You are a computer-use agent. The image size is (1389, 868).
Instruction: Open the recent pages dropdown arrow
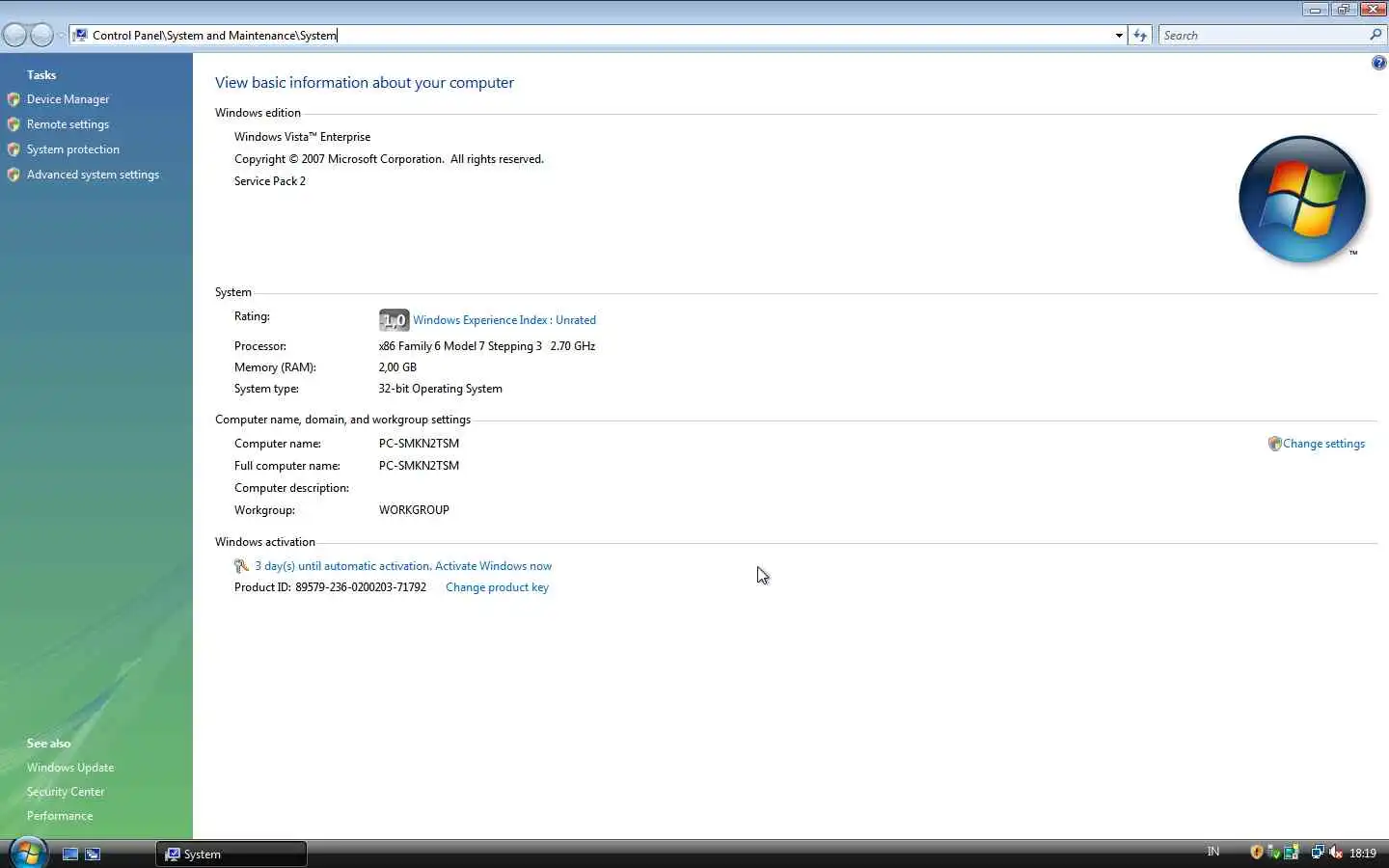[61, 36]
